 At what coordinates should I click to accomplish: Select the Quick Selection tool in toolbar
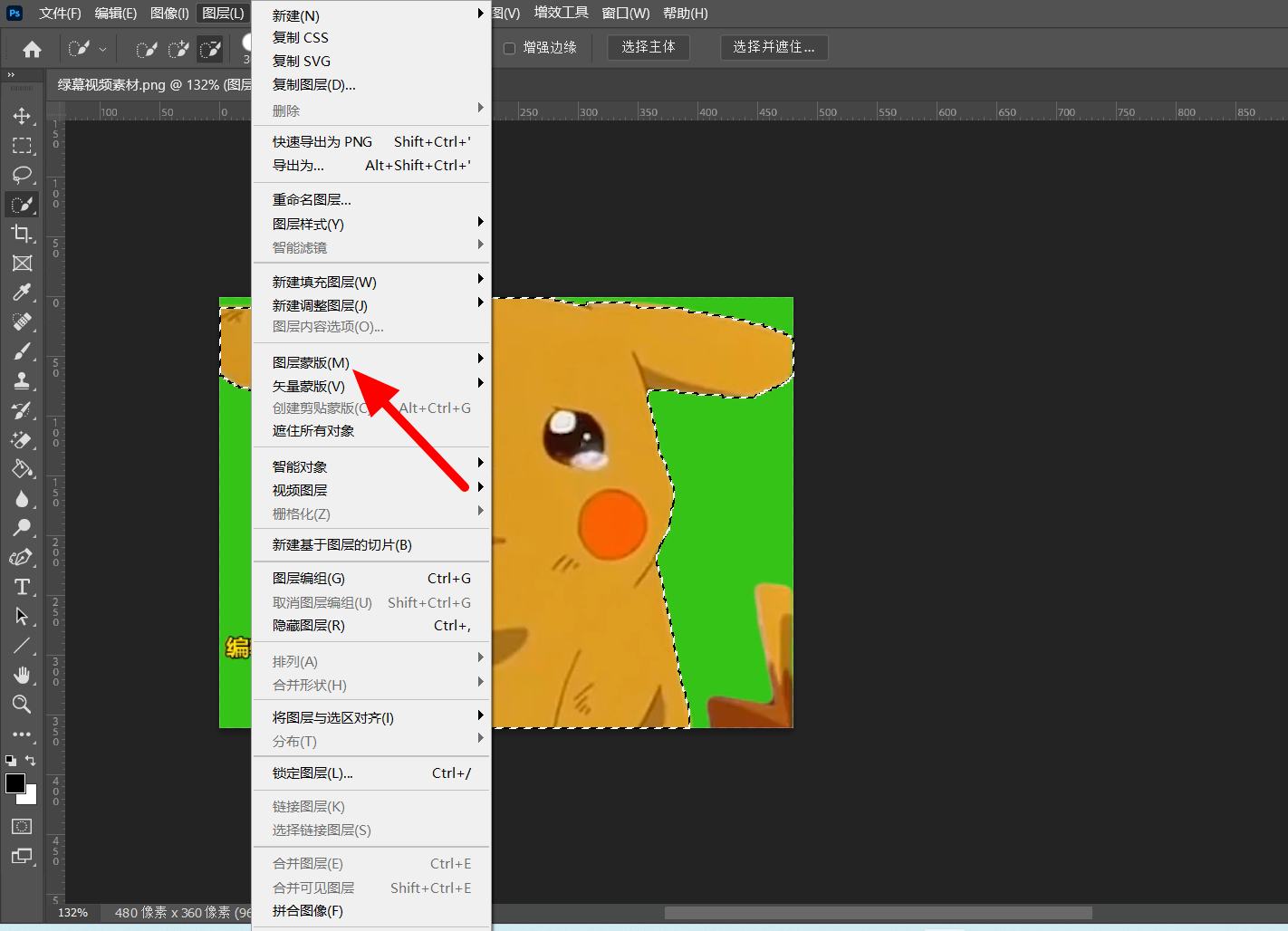point(22,205)
